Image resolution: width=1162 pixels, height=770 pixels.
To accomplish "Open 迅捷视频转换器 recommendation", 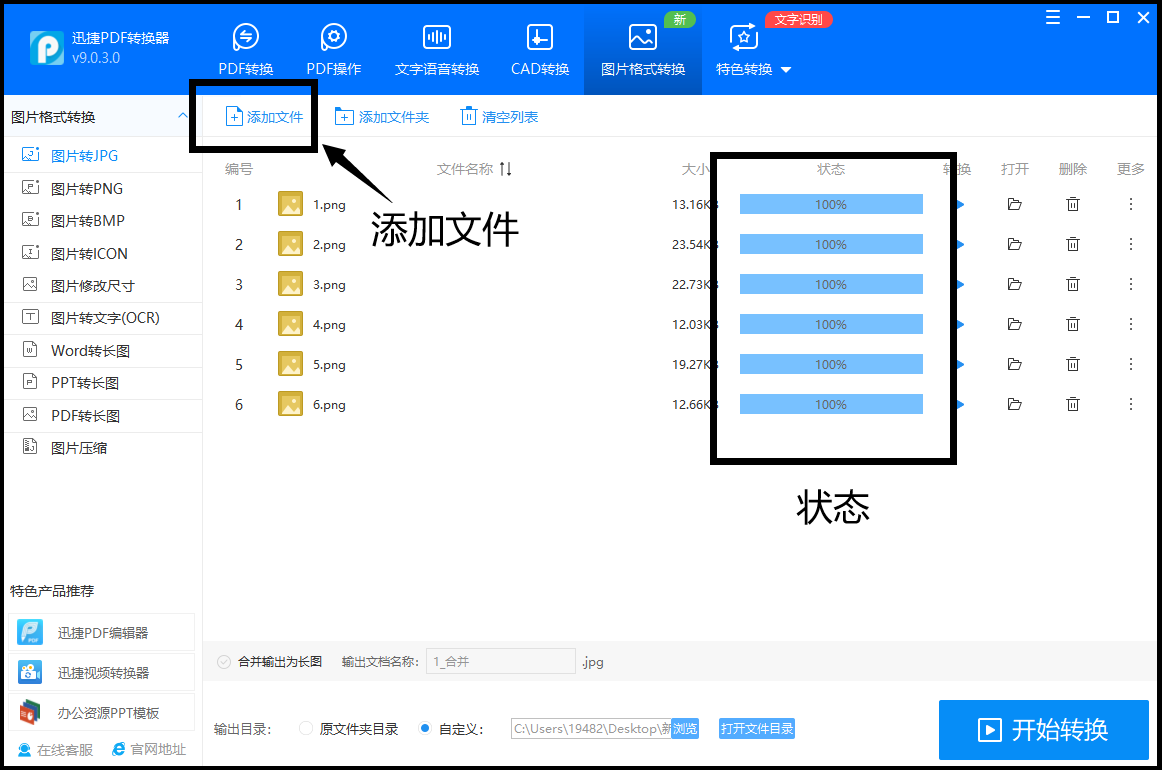I will tap(102, 673).
